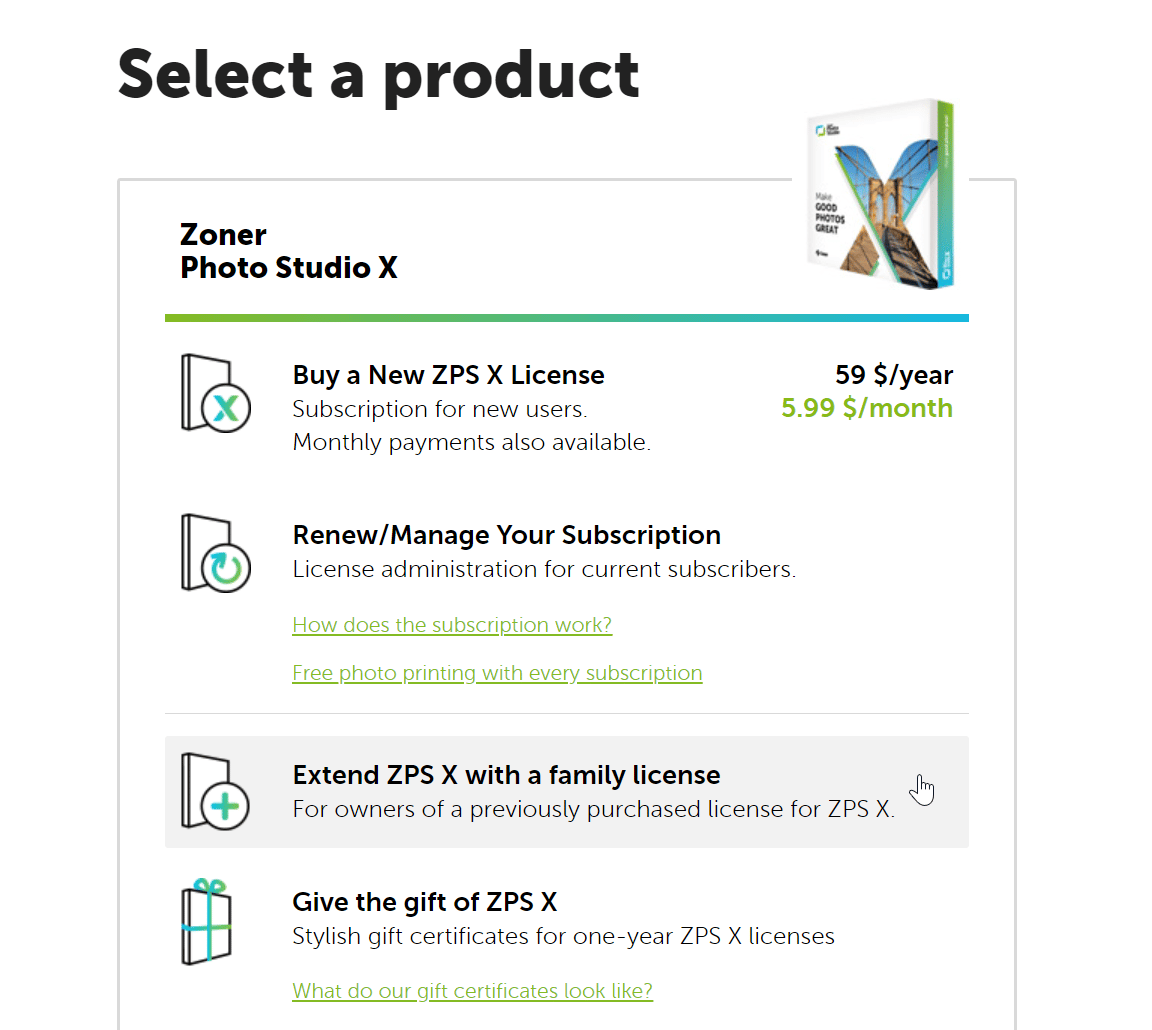1152x1030 pixels.
Task: Click the "Zoner Photo Studio X" product title
Action: coord(288,250)
